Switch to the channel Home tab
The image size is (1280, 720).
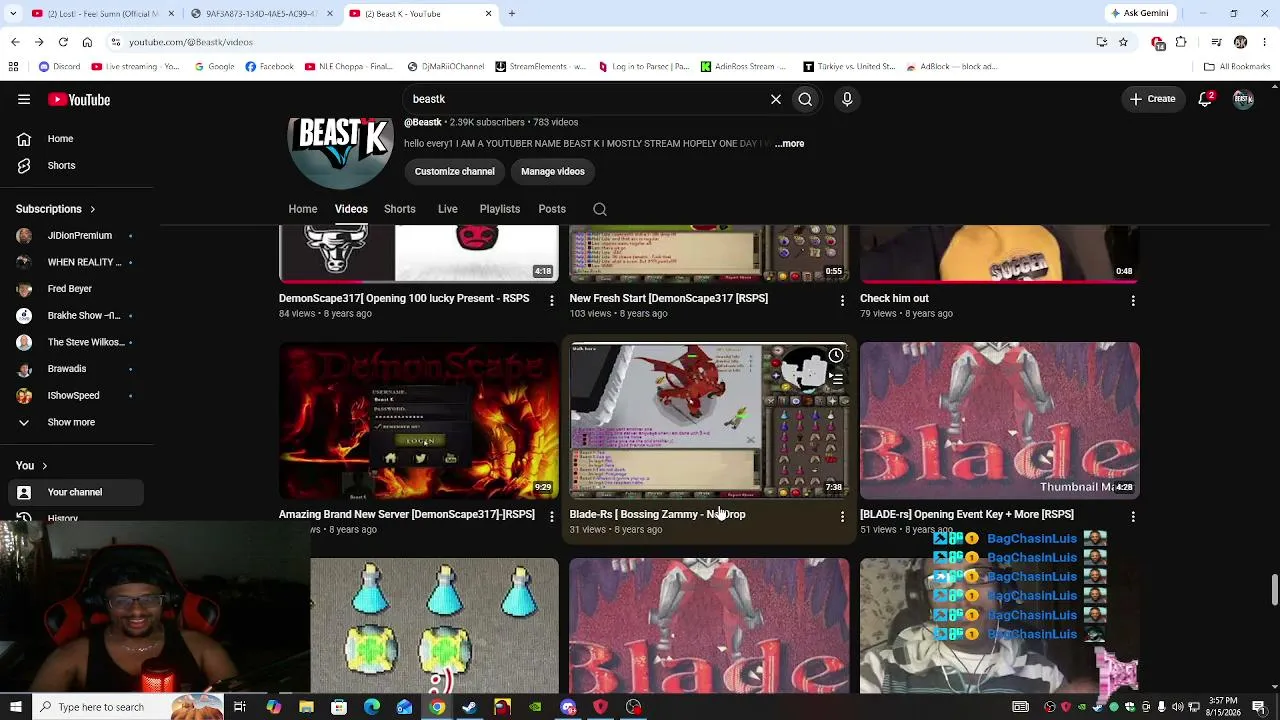point(303,209)
